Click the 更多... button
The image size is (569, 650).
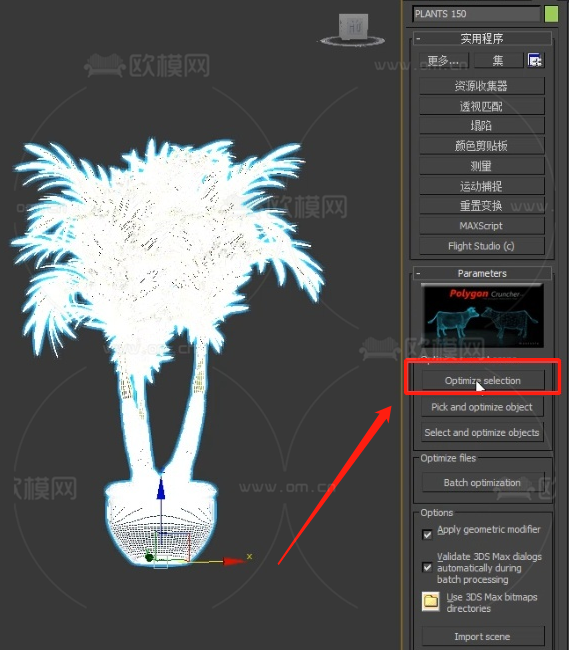point(444,61)
